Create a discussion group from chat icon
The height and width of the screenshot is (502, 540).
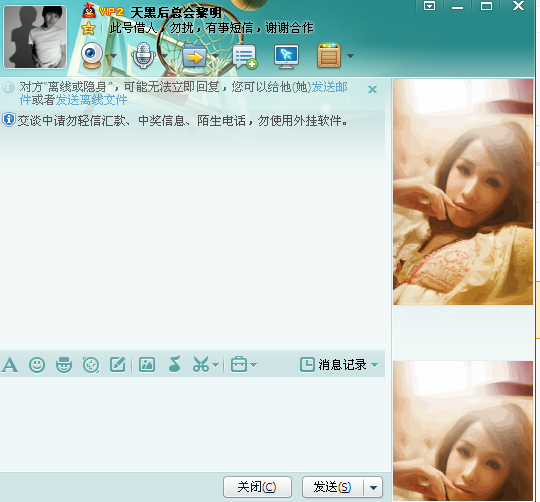(x=245, y=57)
